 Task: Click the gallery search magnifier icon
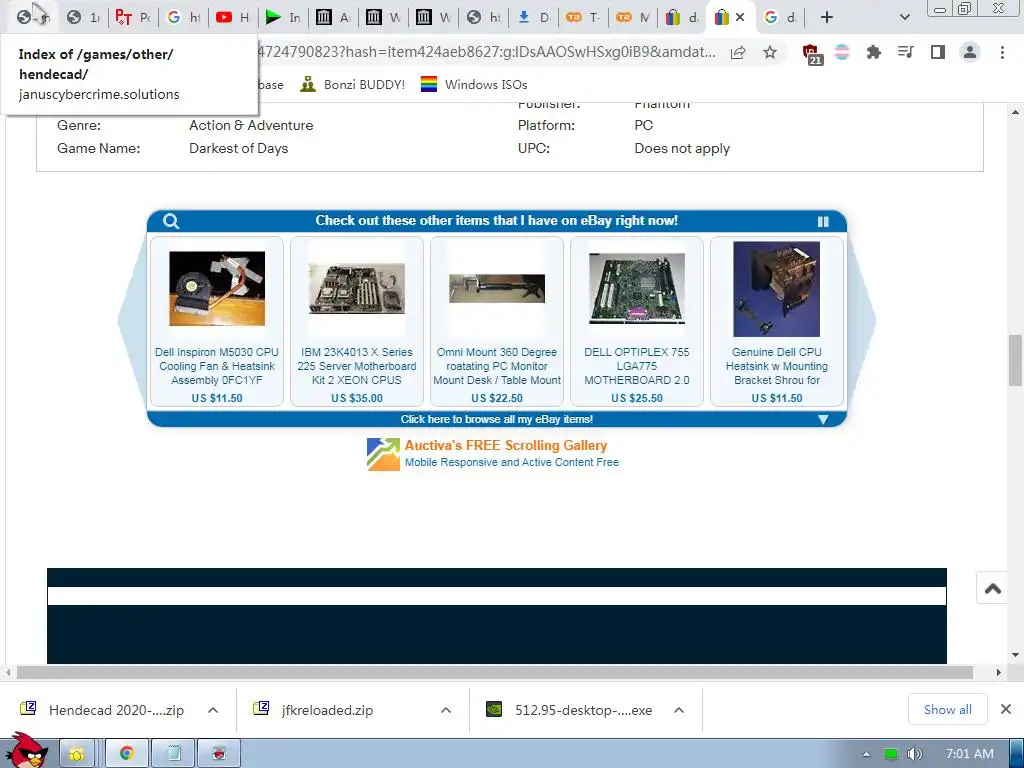(x=171, y=221)
